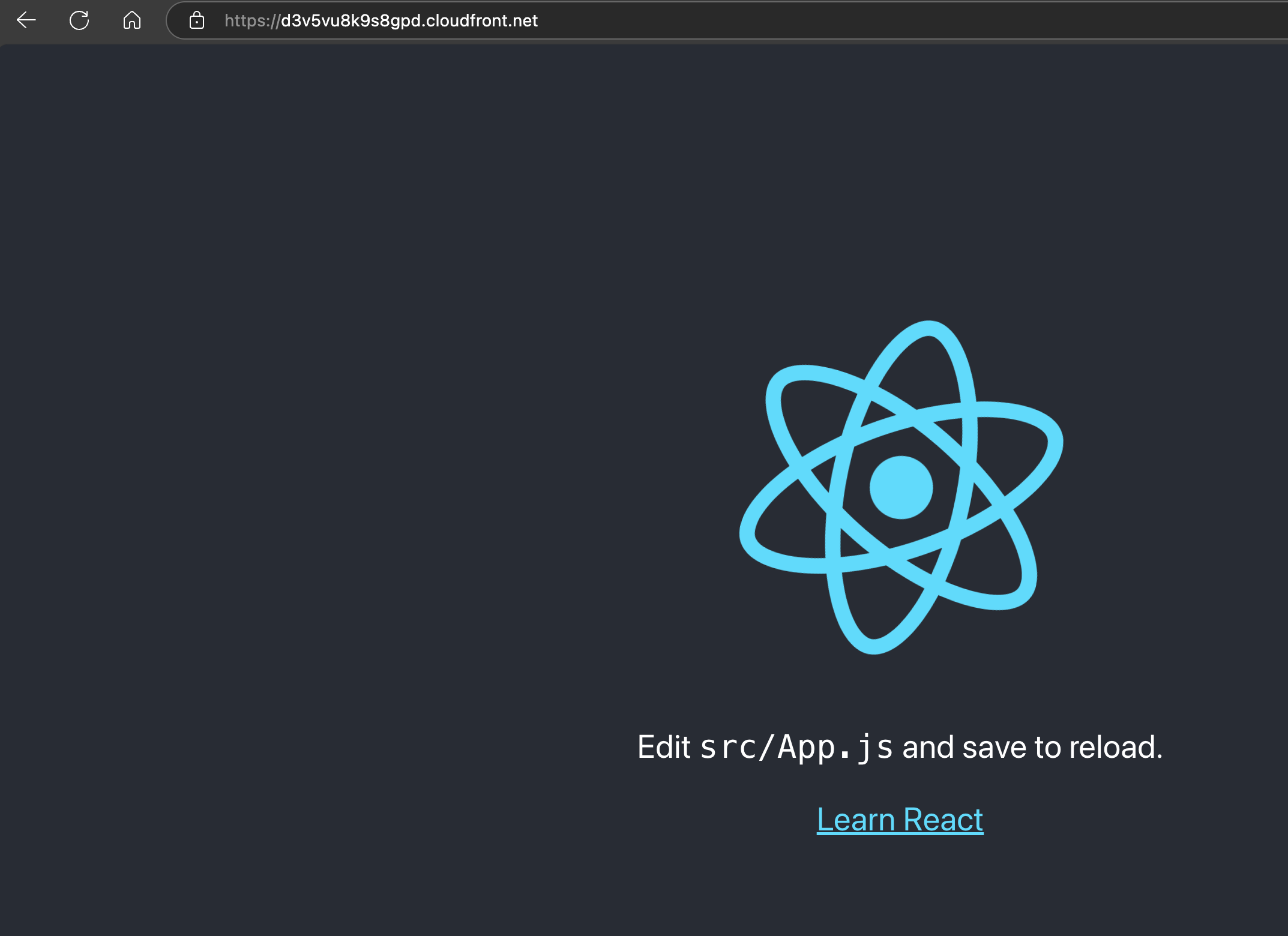The height and width of the screenshot is (936, 1288).
Task: Open the browser home page icon
Action: click(132, 20)
